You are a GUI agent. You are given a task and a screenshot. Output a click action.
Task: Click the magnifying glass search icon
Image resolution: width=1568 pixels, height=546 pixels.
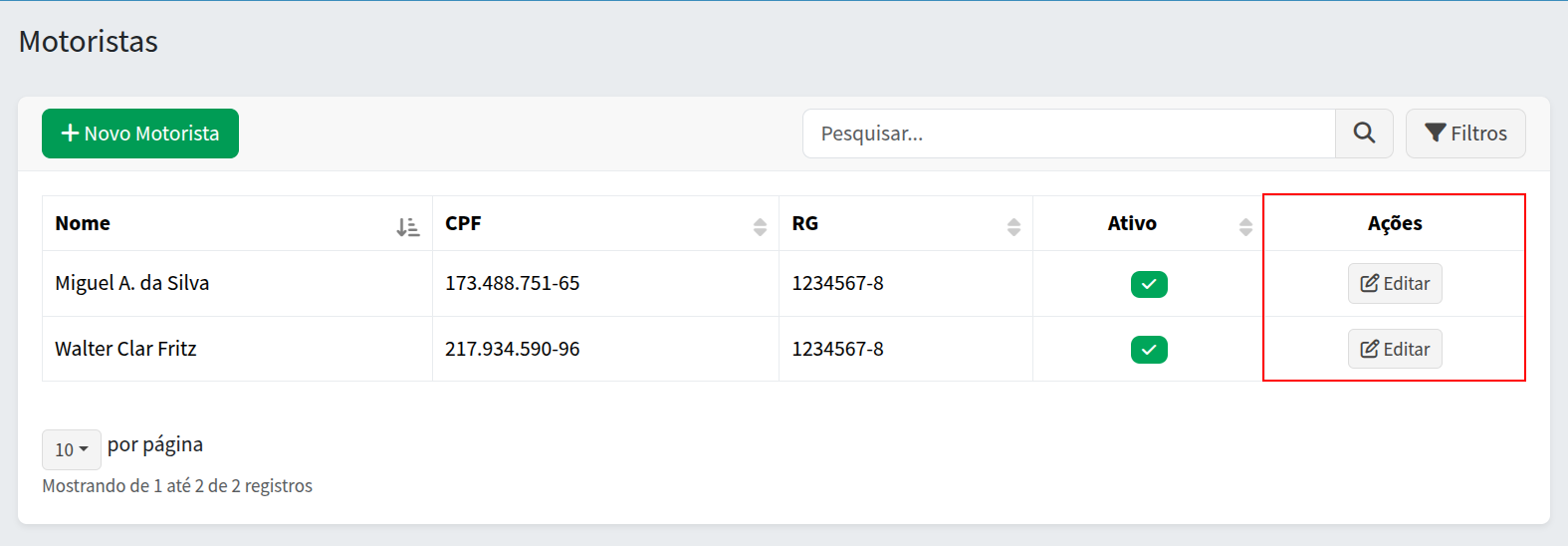[1364, 134]
